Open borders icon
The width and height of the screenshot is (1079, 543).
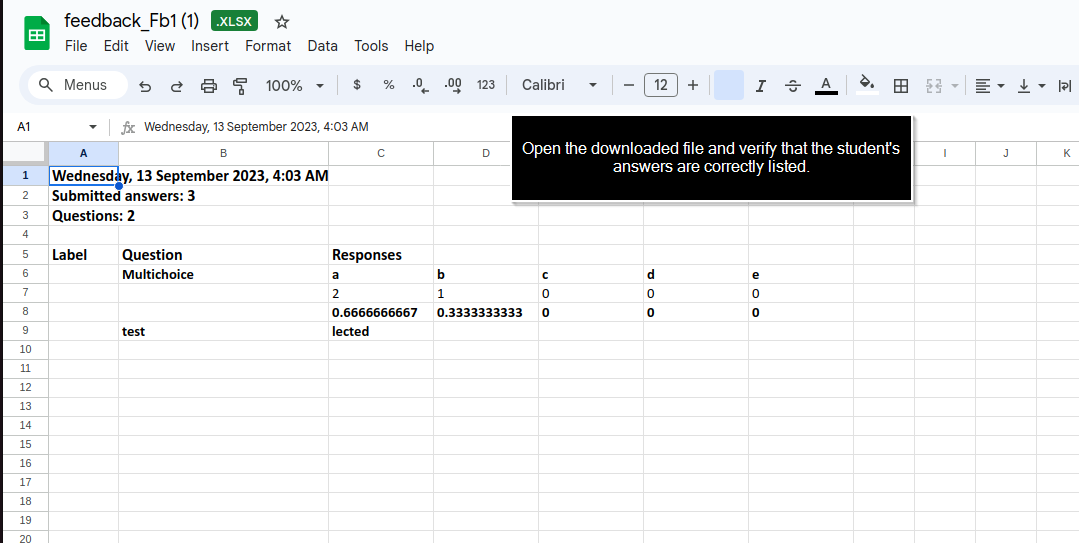pyautogui.click(x=901, y=85)
